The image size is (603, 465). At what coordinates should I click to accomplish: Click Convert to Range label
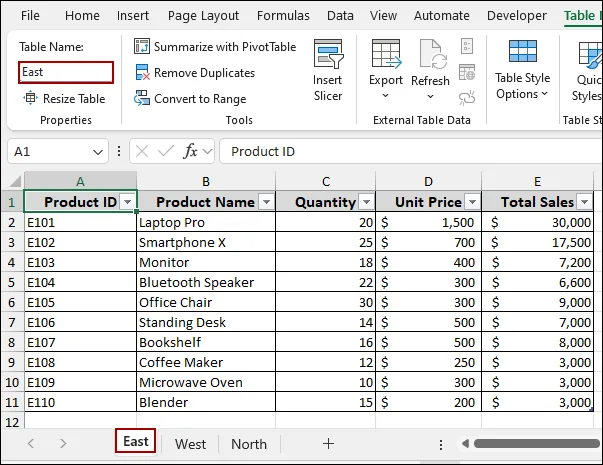[x=200, y=99]
